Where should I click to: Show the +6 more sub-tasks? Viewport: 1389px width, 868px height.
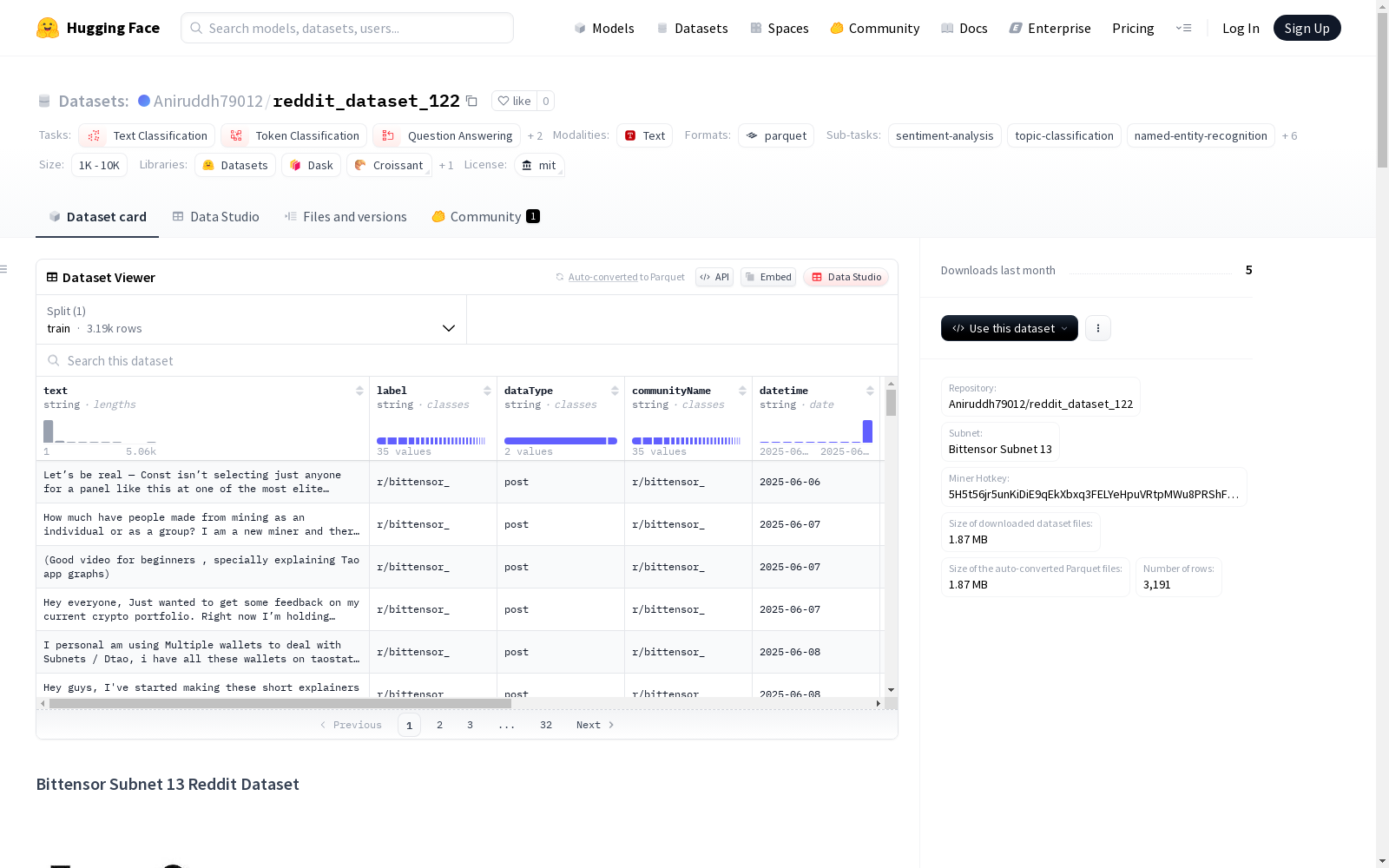coord(1290,135)
